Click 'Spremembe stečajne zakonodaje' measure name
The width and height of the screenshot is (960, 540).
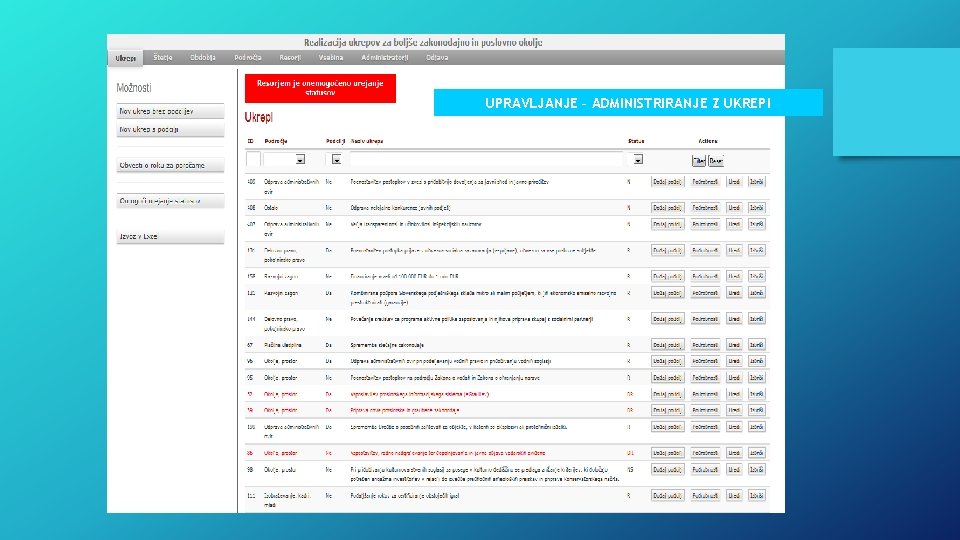(387, 345)
